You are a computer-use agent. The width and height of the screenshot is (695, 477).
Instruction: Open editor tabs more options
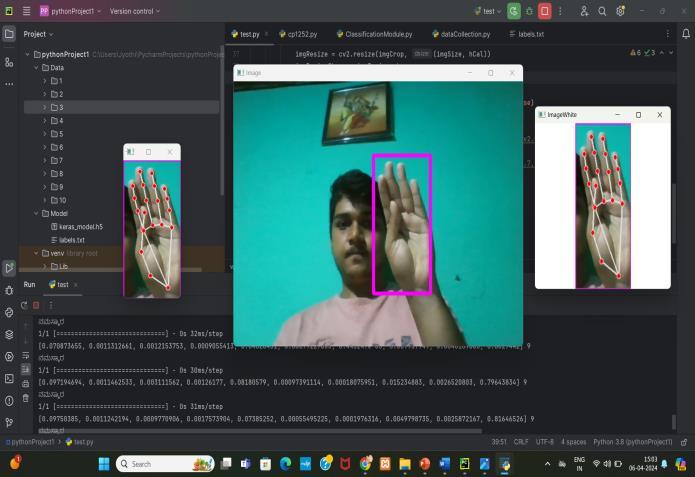click(668, 34)
